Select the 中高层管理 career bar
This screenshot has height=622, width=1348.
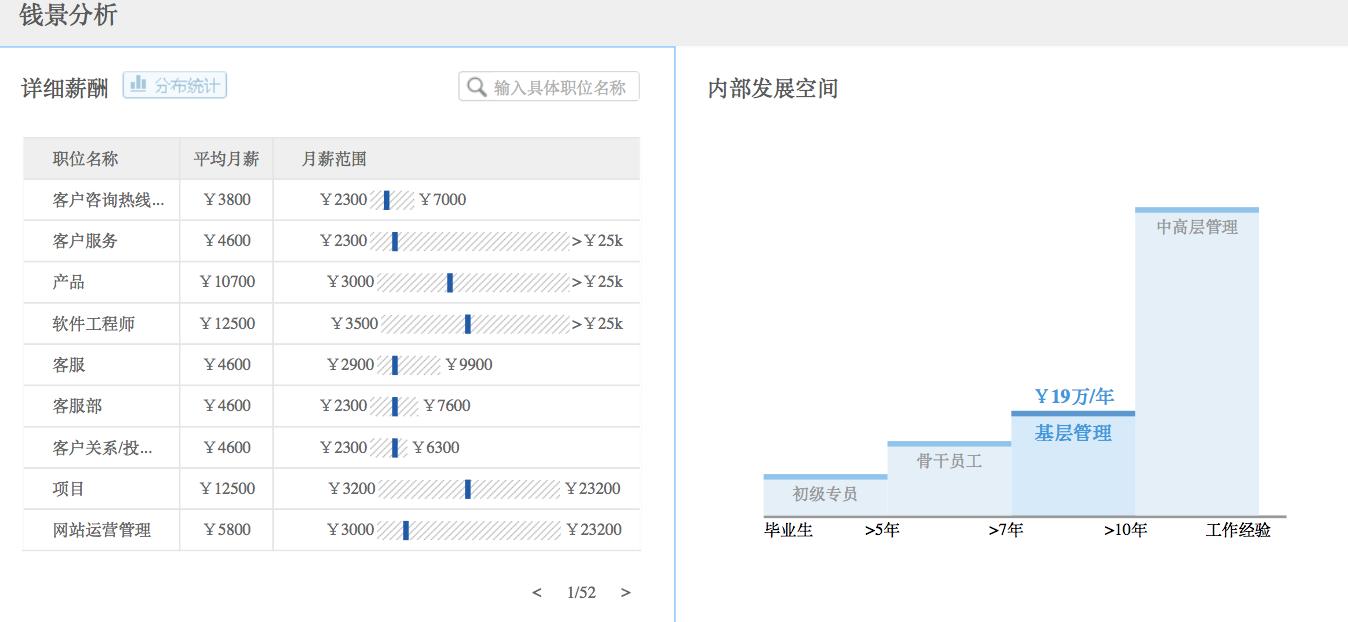[x=1197, y=361]
